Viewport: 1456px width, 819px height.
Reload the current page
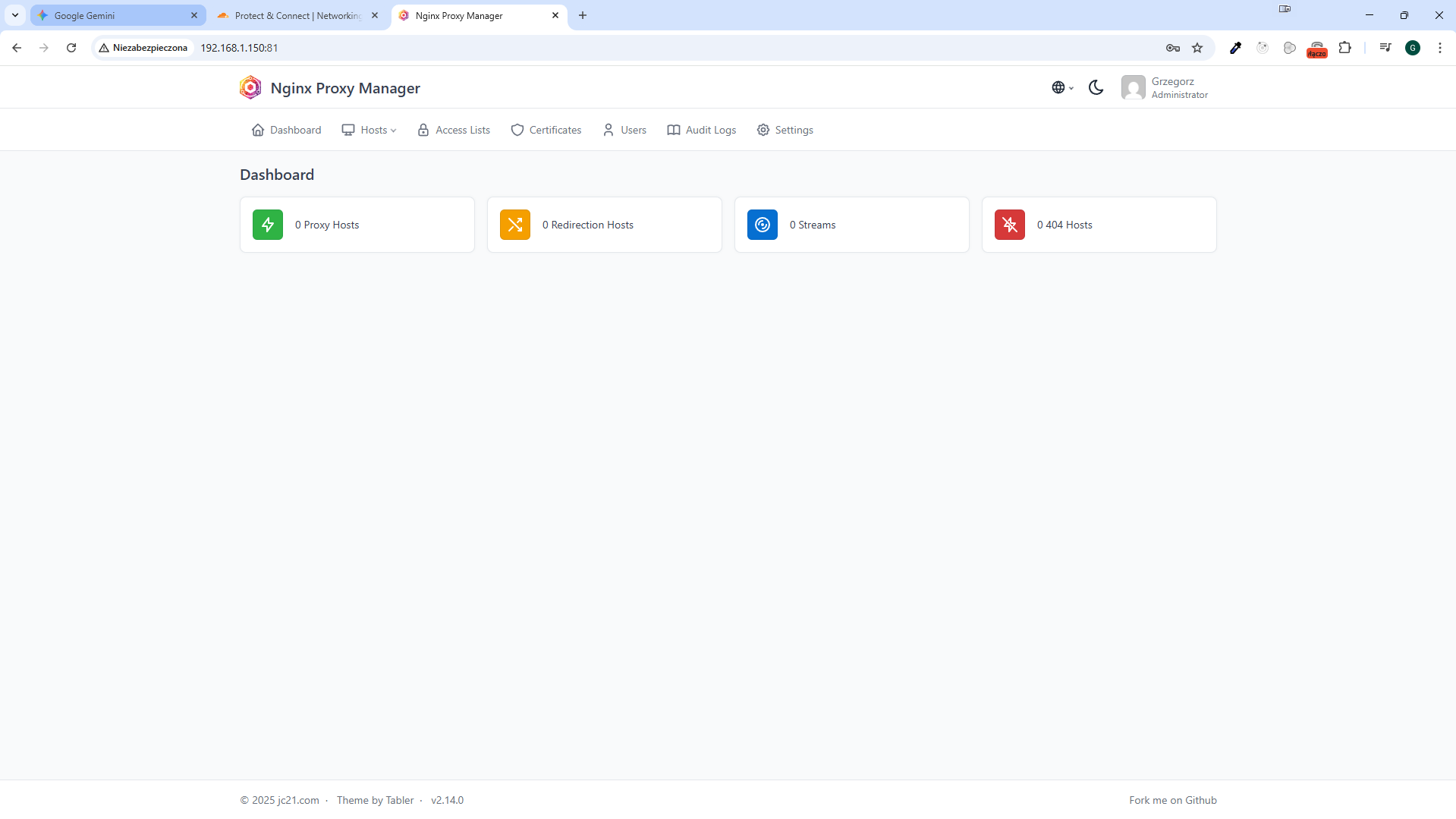pyautogui.click(x=71, y=48)
